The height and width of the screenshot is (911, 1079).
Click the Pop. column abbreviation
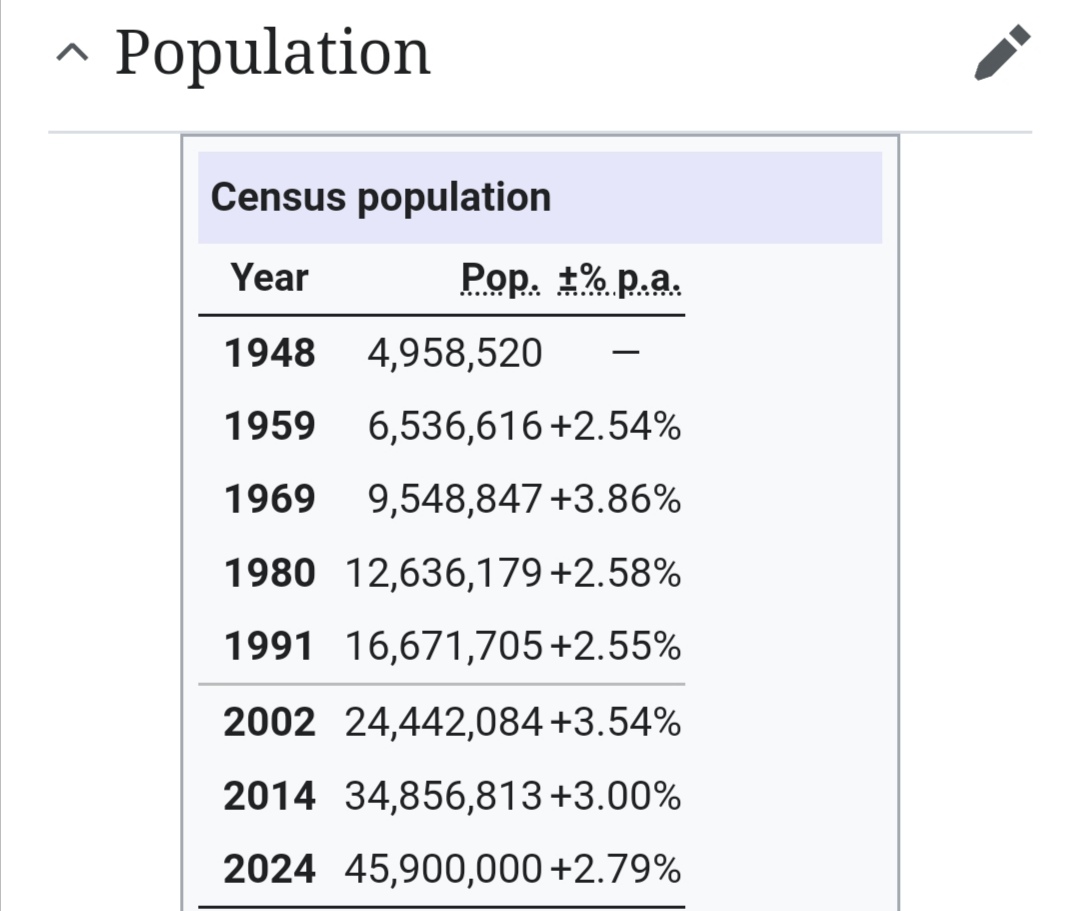click(x=500, y=278)
